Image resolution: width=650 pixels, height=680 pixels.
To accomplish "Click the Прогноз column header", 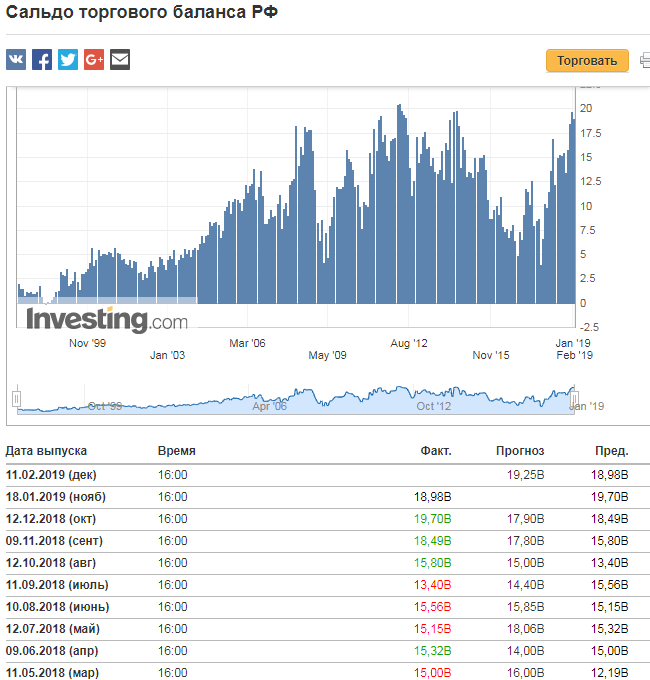I will point(520,451).
